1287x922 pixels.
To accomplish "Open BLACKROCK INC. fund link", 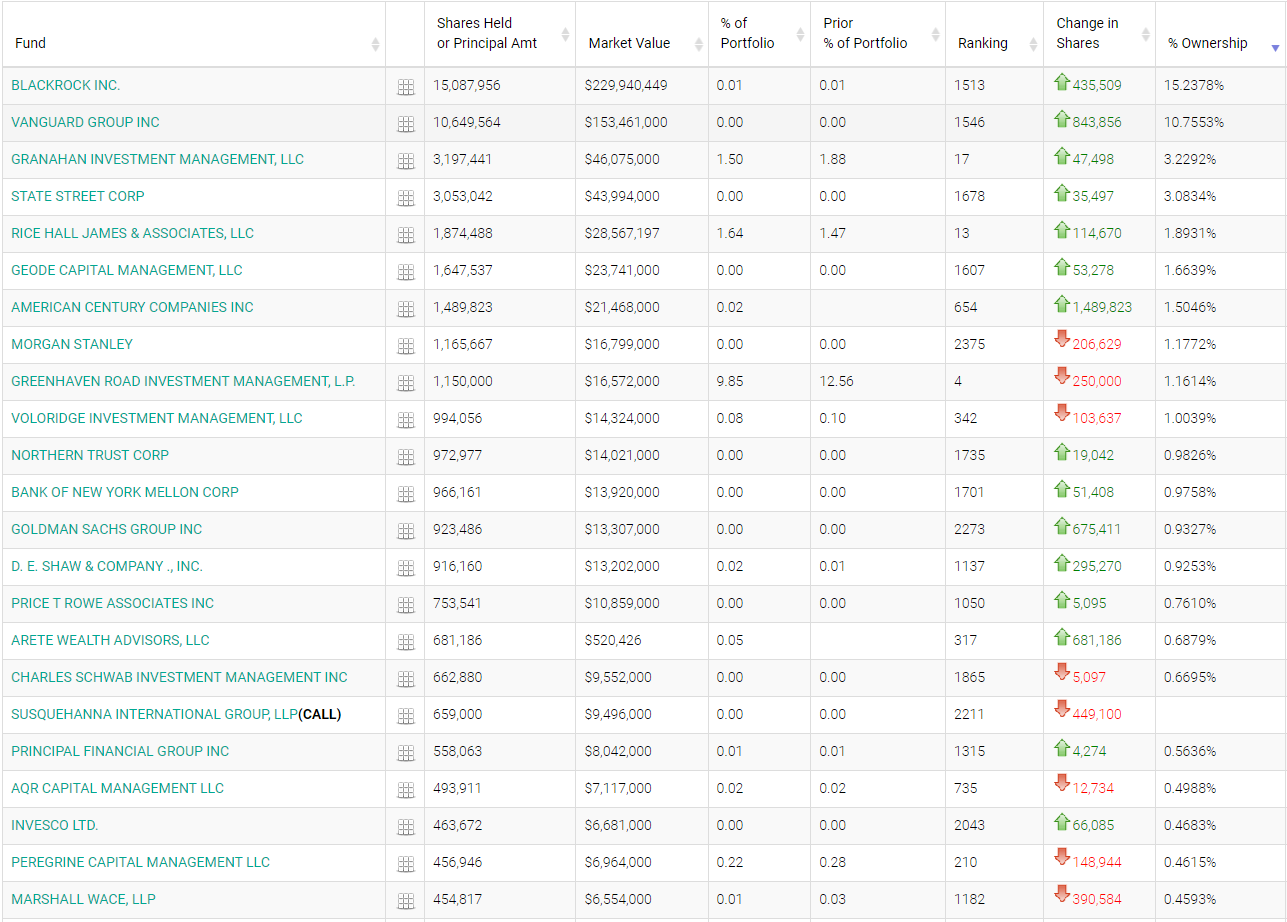I will (66, 86).
